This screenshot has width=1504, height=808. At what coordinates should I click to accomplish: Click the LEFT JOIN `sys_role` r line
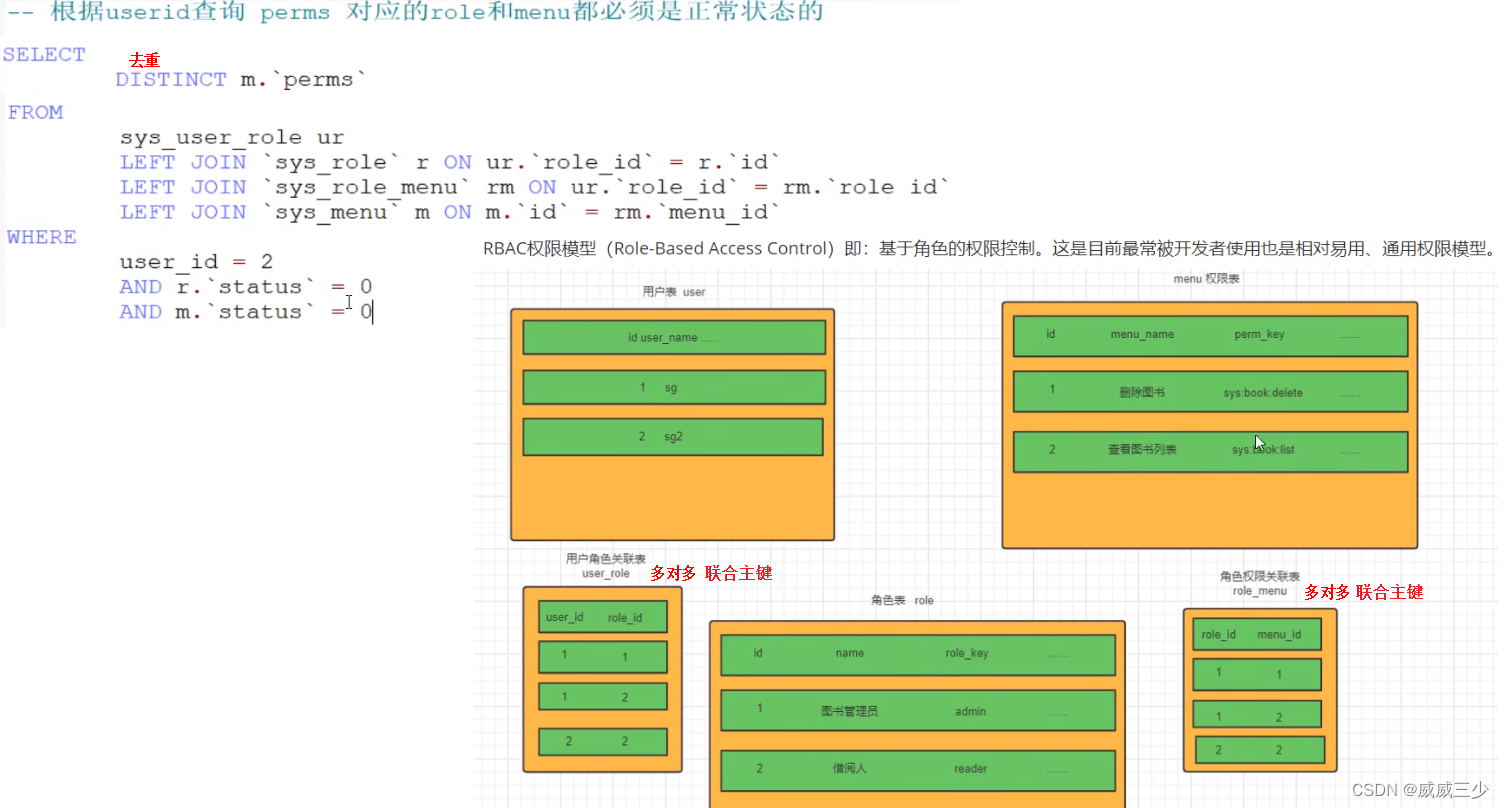pos(450,162)
